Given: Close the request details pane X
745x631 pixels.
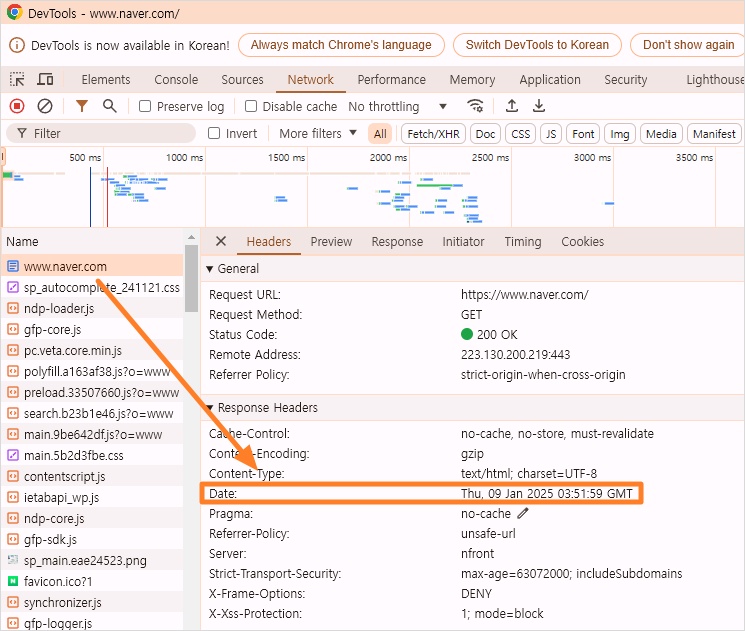Looking at the screenshot, I should pos(221,241).
